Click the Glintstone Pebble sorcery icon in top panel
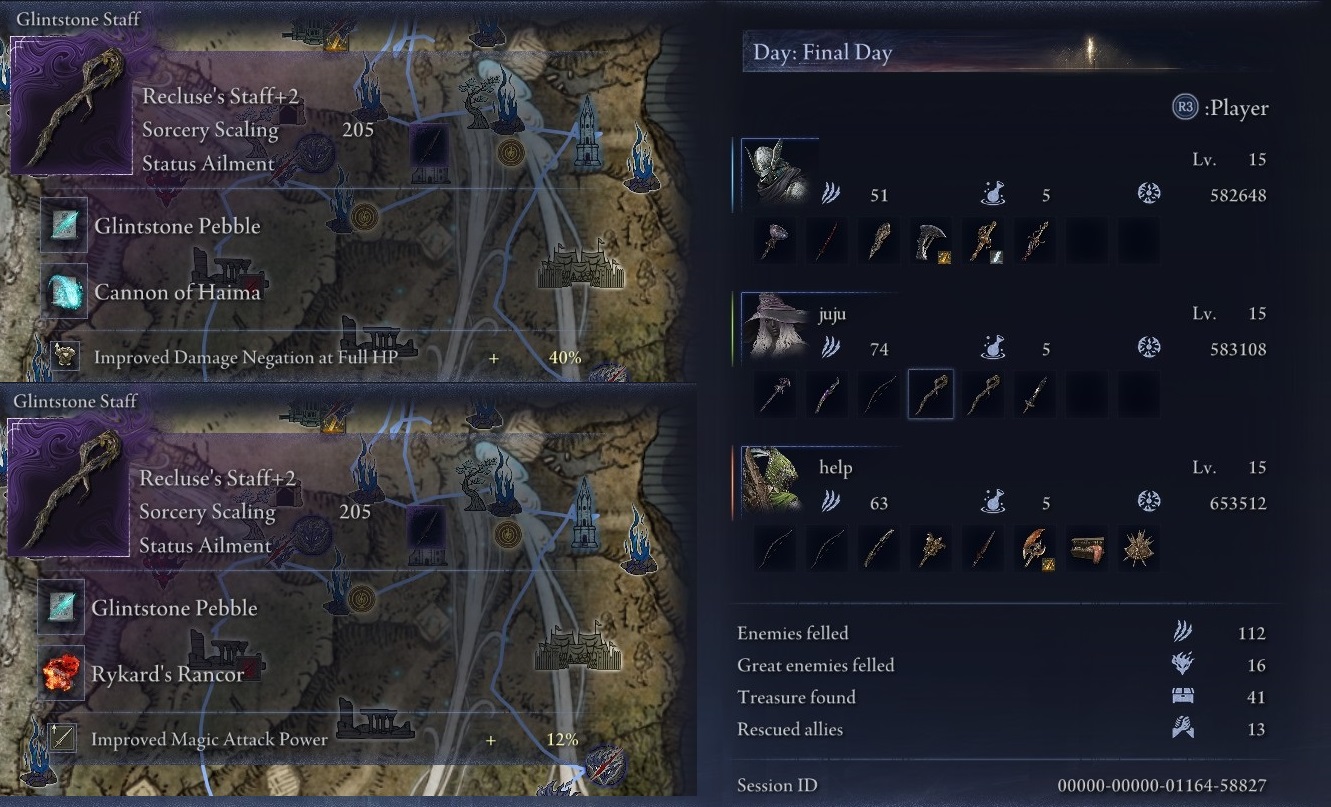Viewport: 1331px width, 807px height. coord(63,225)
